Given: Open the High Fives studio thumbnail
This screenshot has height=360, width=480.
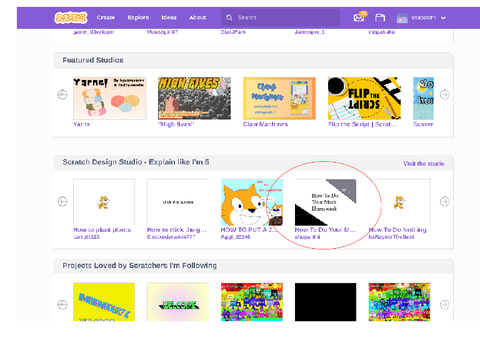Looking at the screenshot, I should pyautogui.click(x=194, y=98).
